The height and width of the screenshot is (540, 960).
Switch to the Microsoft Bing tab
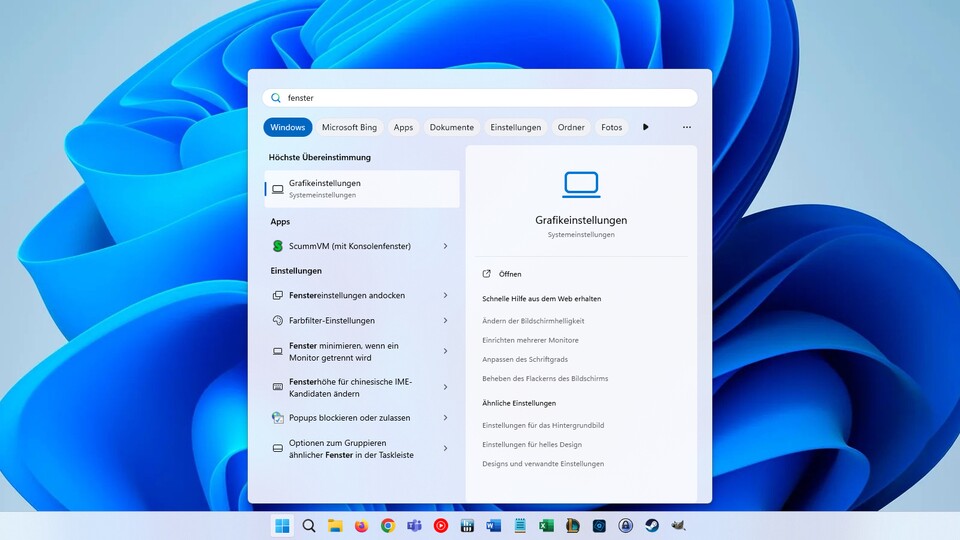point(349,127)
